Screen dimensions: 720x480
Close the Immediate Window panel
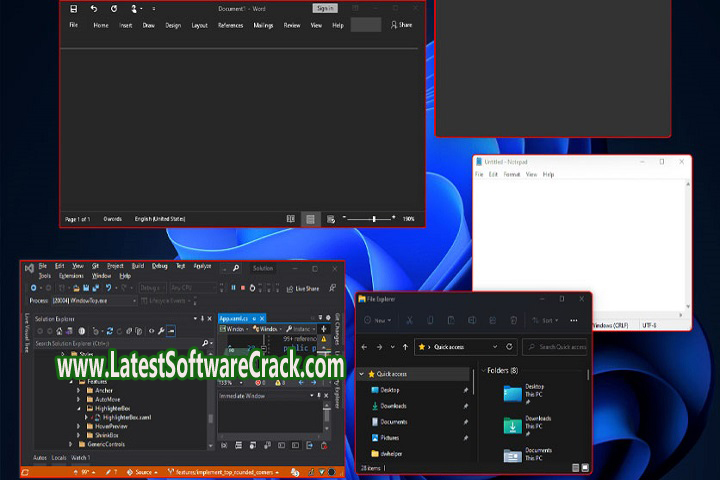coord(326,395)
